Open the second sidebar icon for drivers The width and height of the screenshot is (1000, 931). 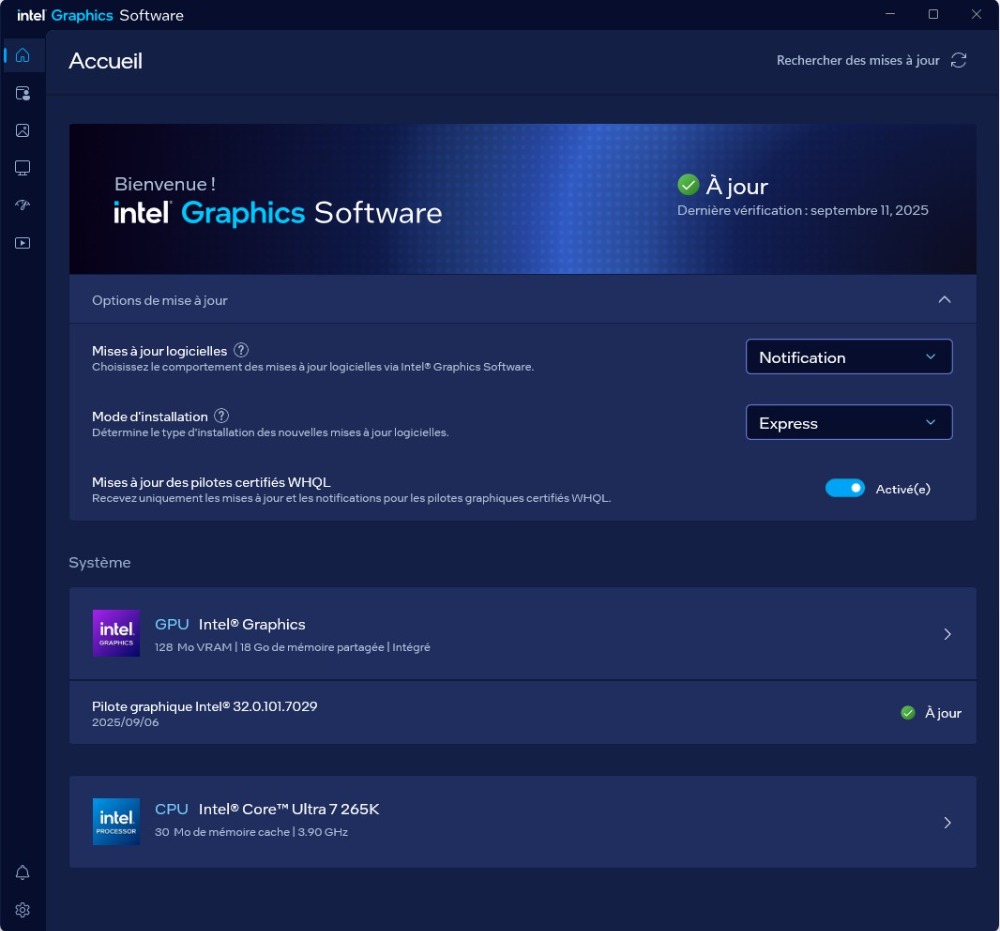pyautogui.click(x=22, y=93)
